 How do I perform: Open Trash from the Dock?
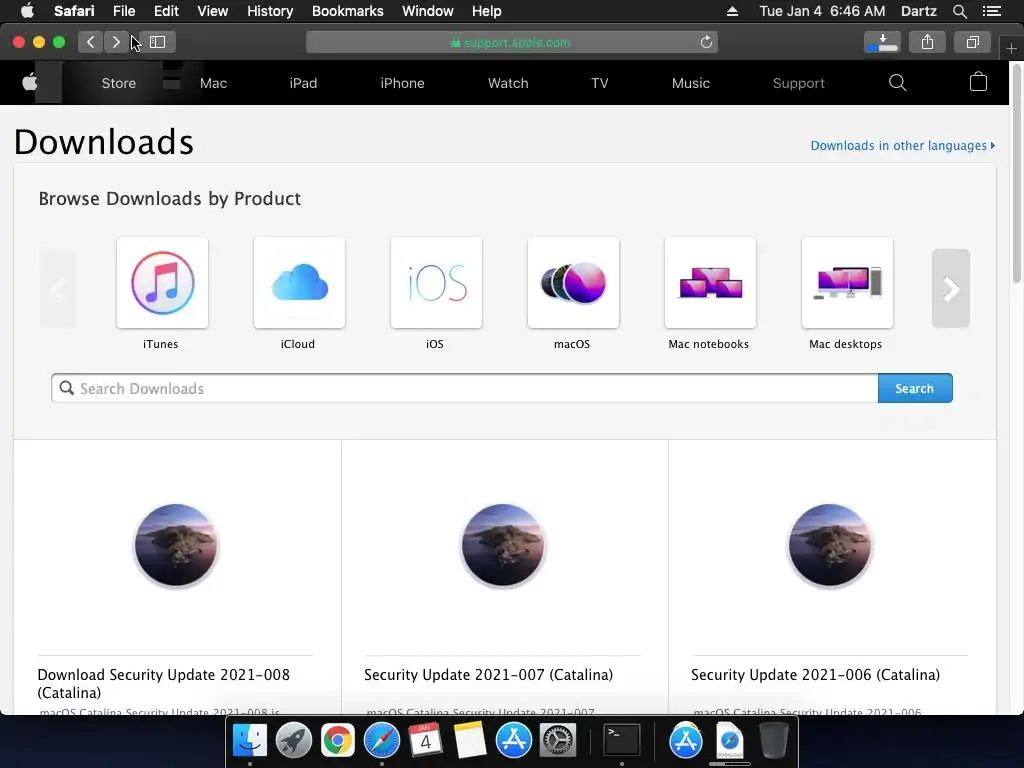[x=773, y=740]
